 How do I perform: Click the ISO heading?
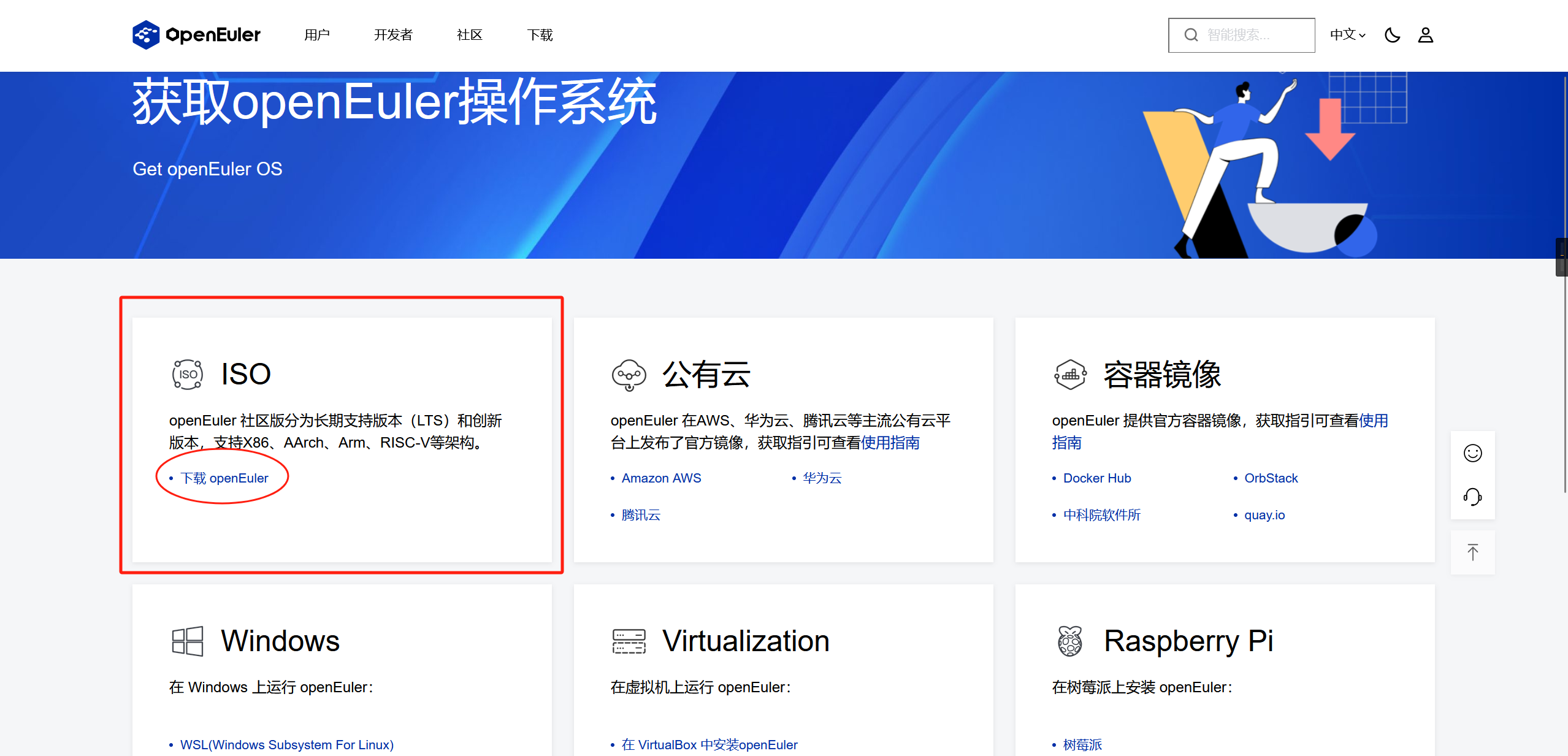pos(246,374)
